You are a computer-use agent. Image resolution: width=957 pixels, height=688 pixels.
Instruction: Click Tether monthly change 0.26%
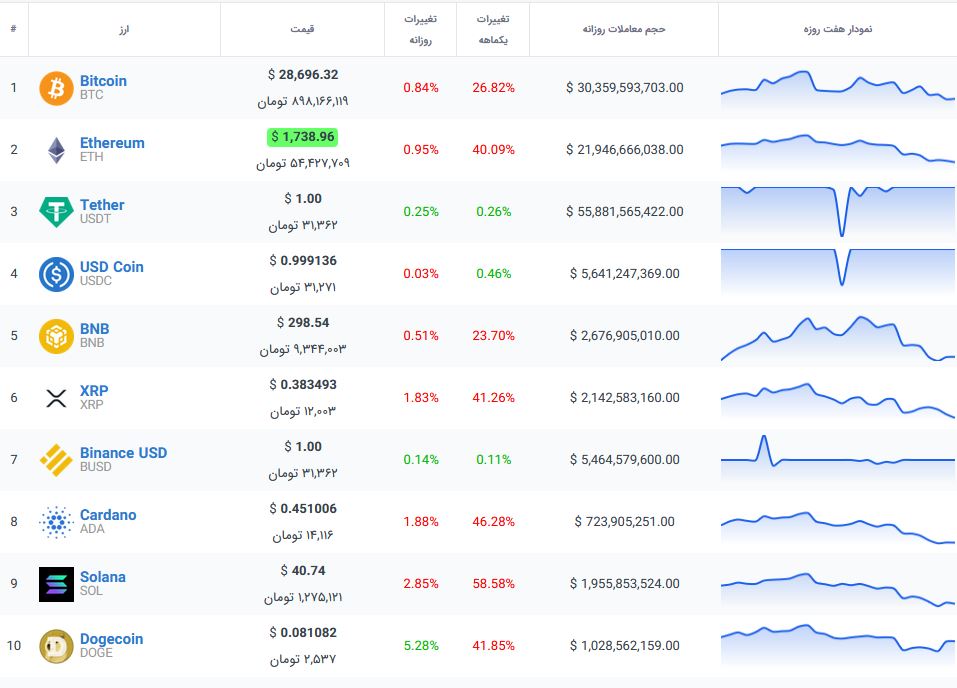click(494, 211)
